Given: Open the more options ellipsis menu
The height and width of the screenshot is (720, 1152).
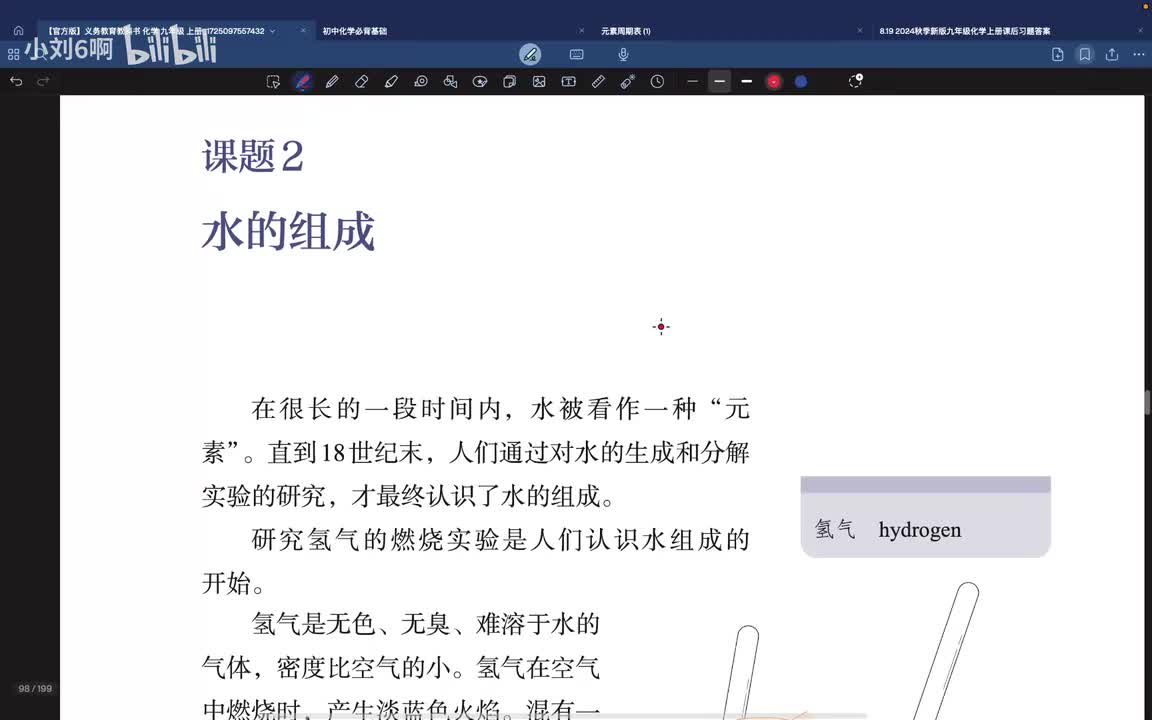Looking at the screenshot, I should [x=1139, y=54].
